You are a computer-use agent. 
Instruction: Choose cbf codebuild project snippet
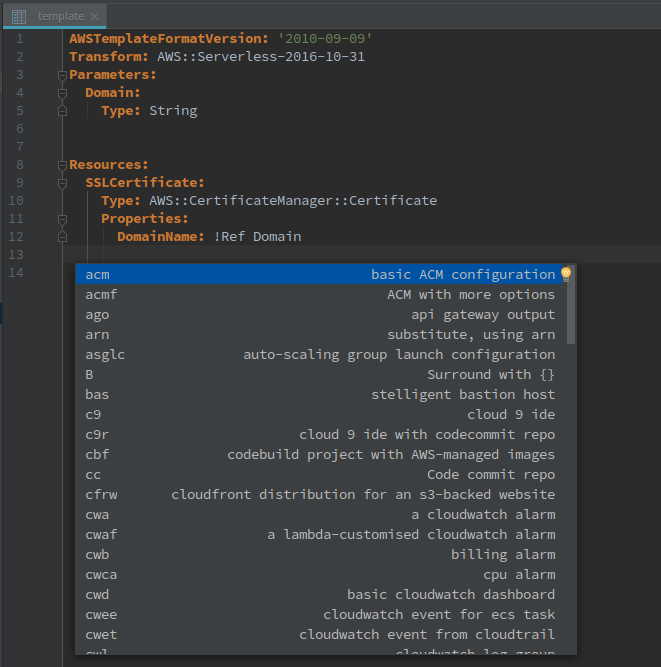click(321, 454)
